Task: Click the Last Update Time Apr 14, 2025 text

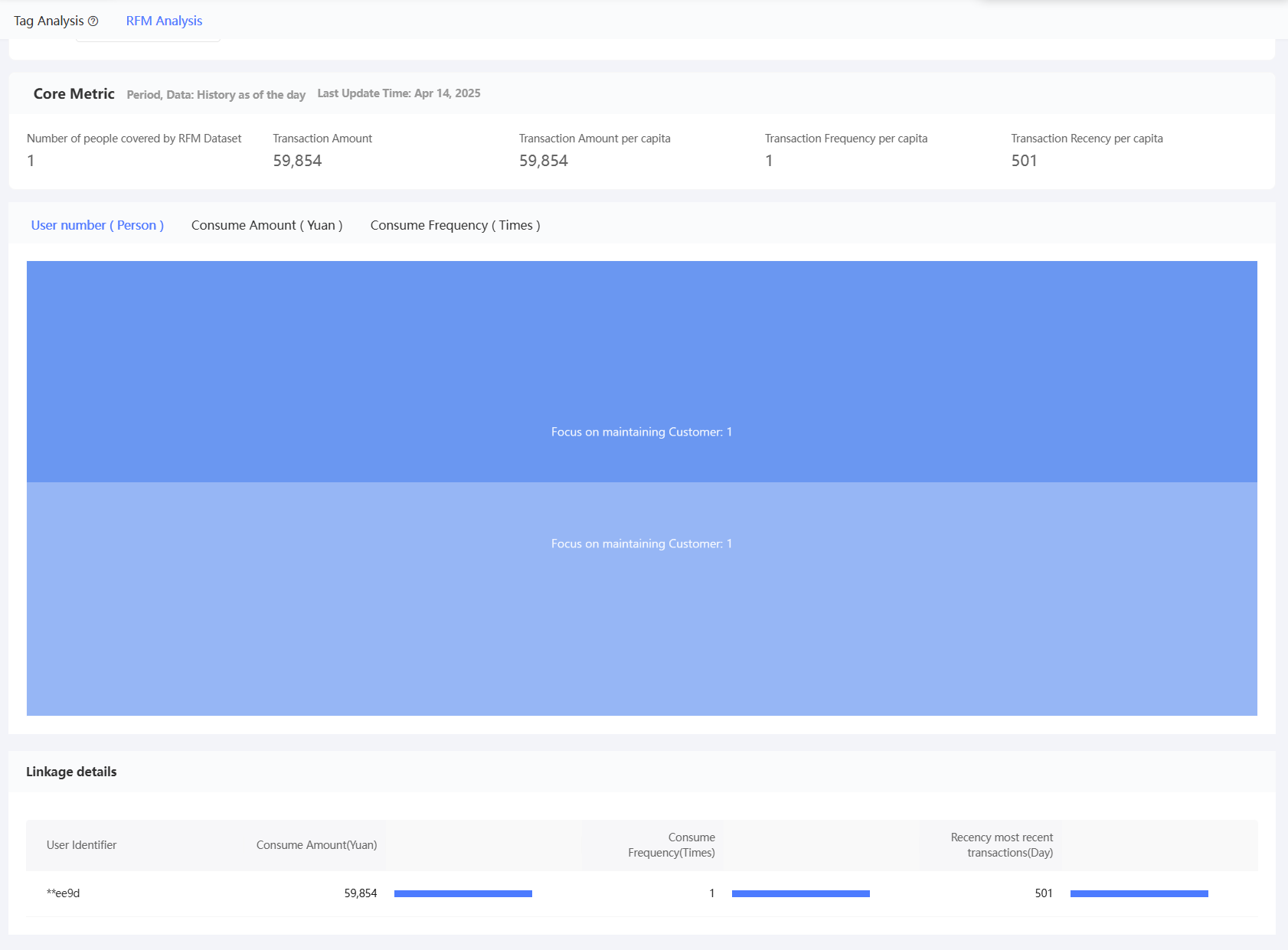Action: 399,93
